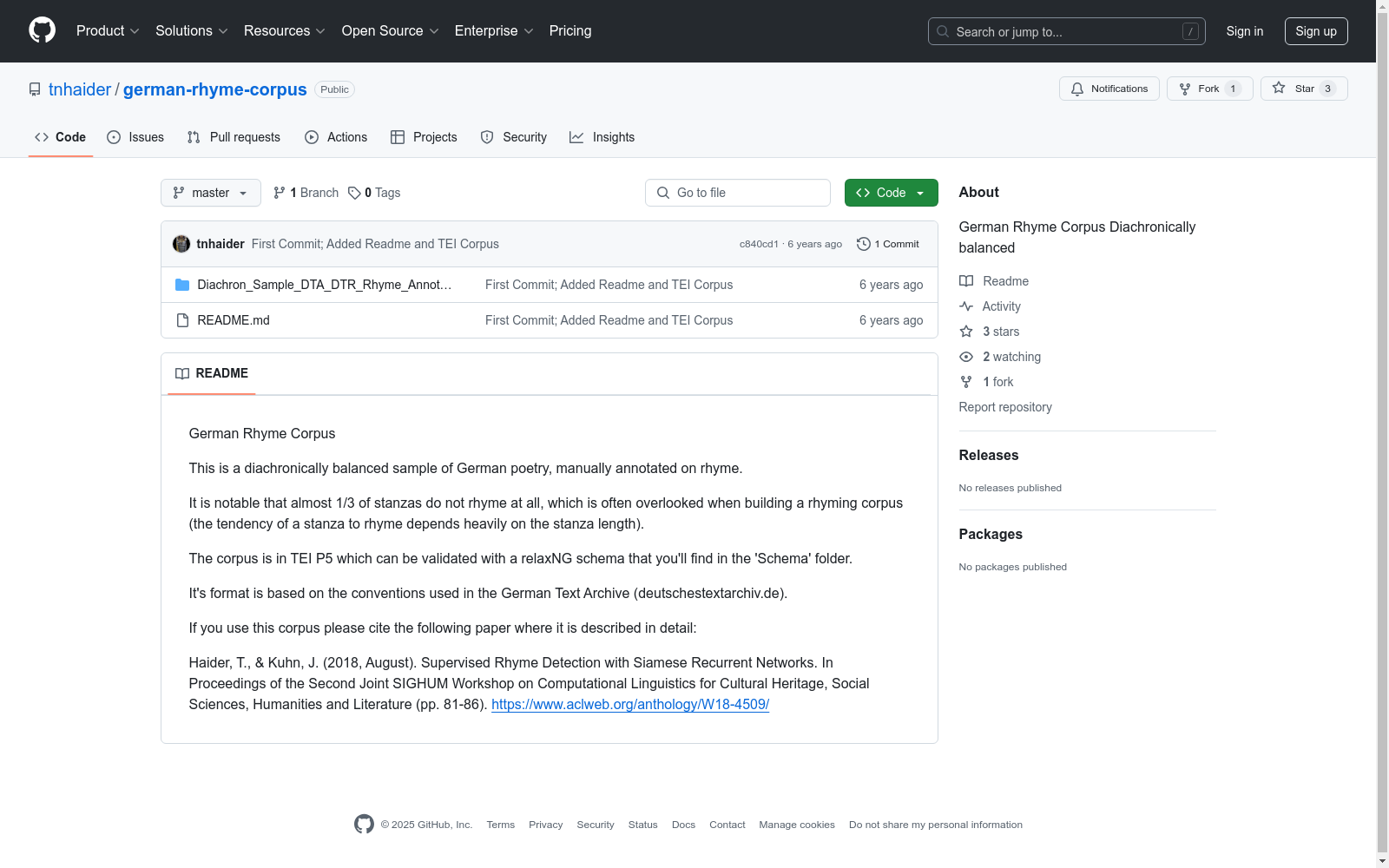The image size is (1389, 868).
Task: Select the README tab in file viewer
Action: click(x=212, y=373)
